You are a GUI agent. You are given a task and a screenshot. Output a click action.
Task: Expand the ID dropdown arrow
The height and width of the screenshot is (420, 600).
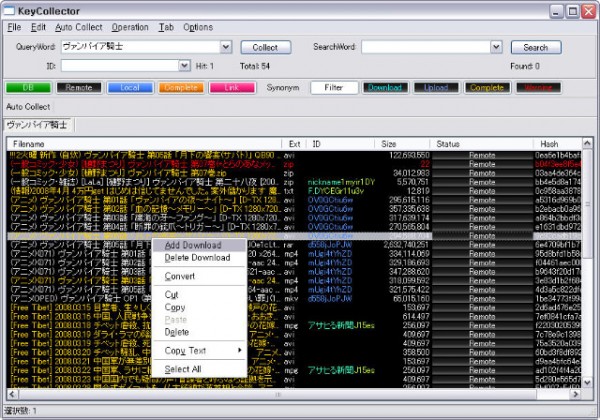pyautogui.click(x=184, y=66)
